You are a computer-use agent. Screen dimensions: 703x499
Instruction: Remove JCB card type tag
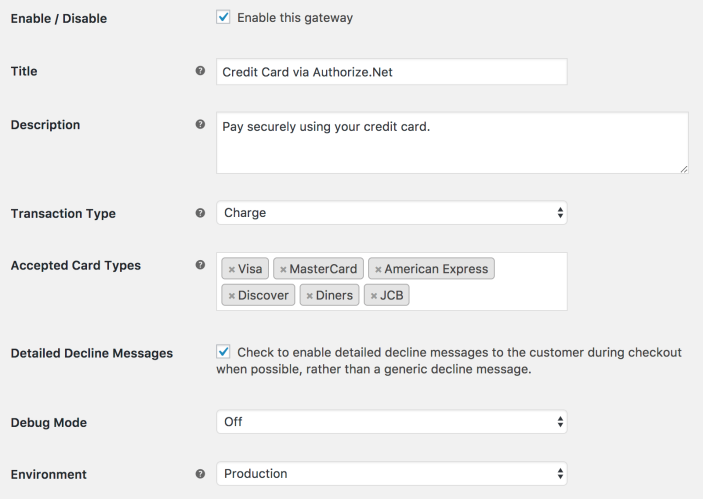click(x=374, y=296)
